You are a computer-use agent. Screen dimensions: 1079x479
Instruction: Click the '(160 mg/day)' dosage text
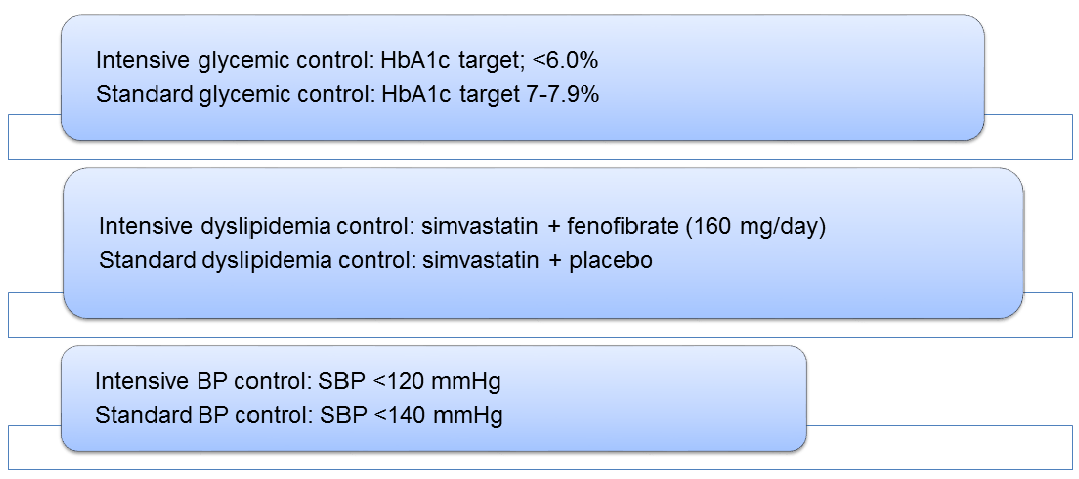pyautogui.click(x=759, y=227)
